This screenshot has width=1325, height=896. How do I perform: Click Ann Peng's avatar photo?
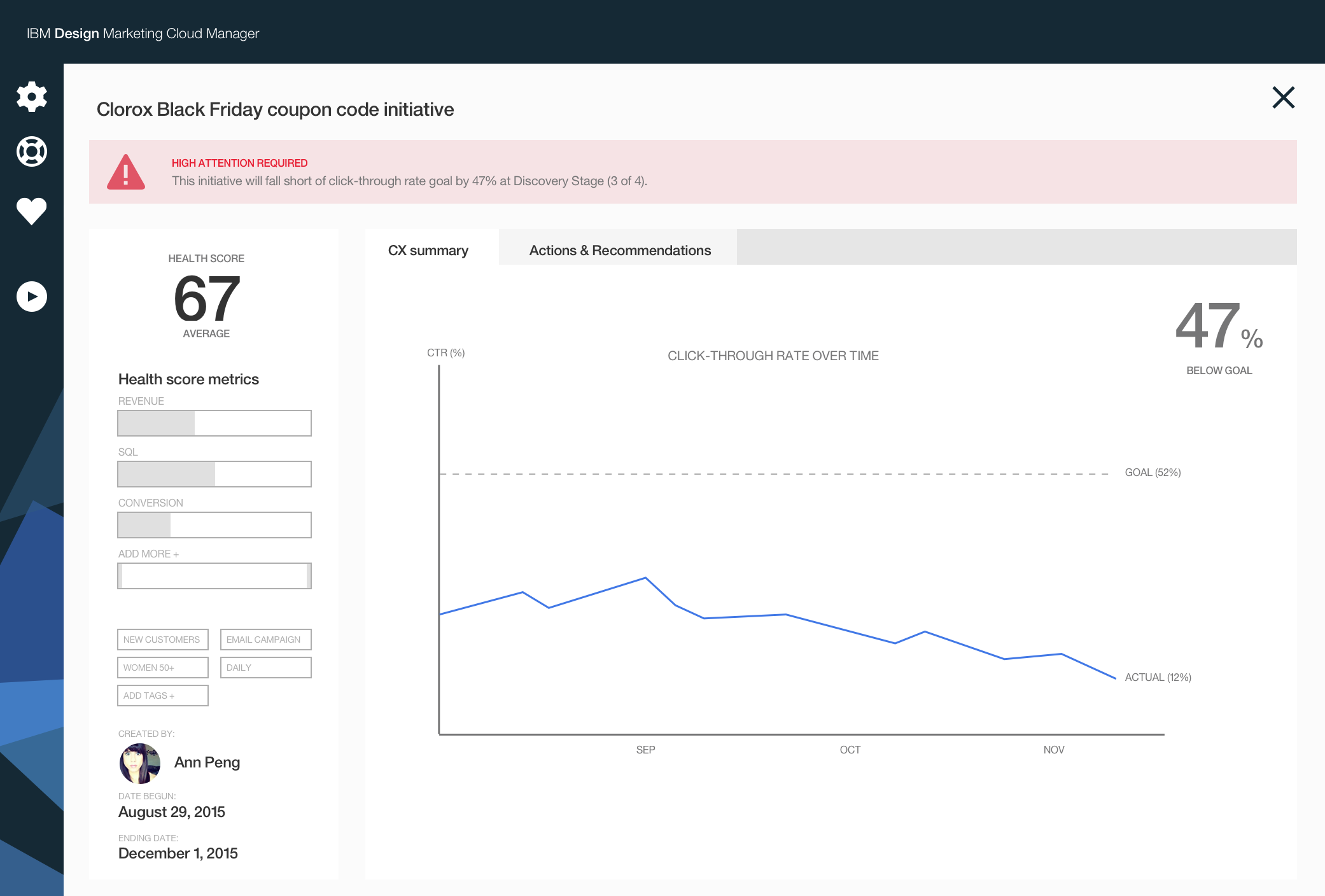pos(140,763)
